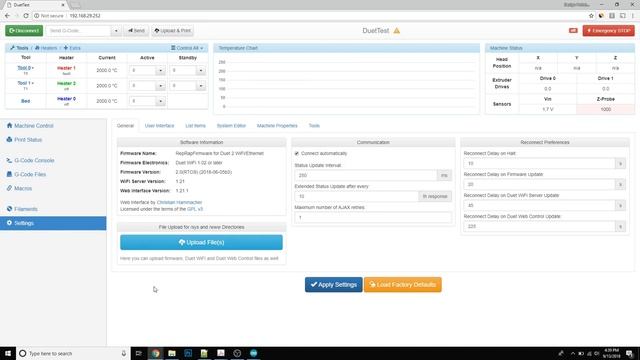Focus the Send G-Code input field

78,31
